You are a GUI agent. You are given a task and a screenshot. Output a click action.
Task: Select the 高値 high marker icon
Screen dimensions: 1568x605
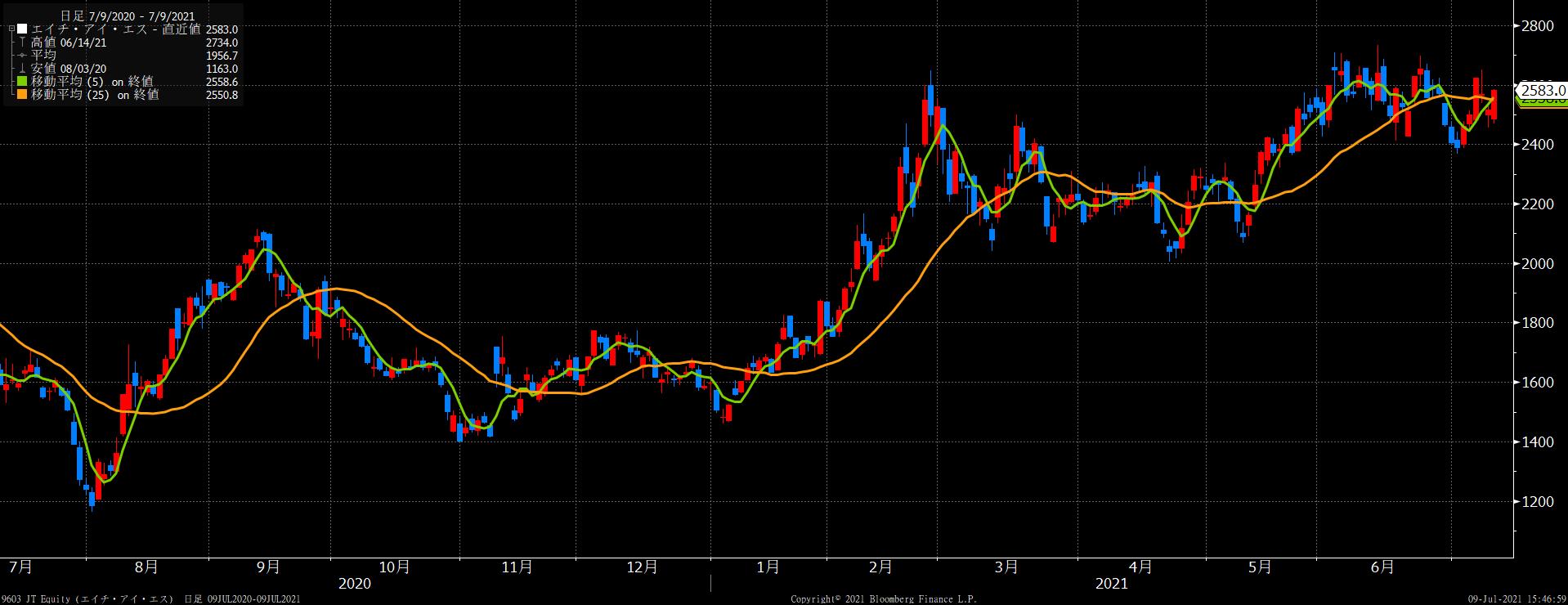[x=22, y=43]
